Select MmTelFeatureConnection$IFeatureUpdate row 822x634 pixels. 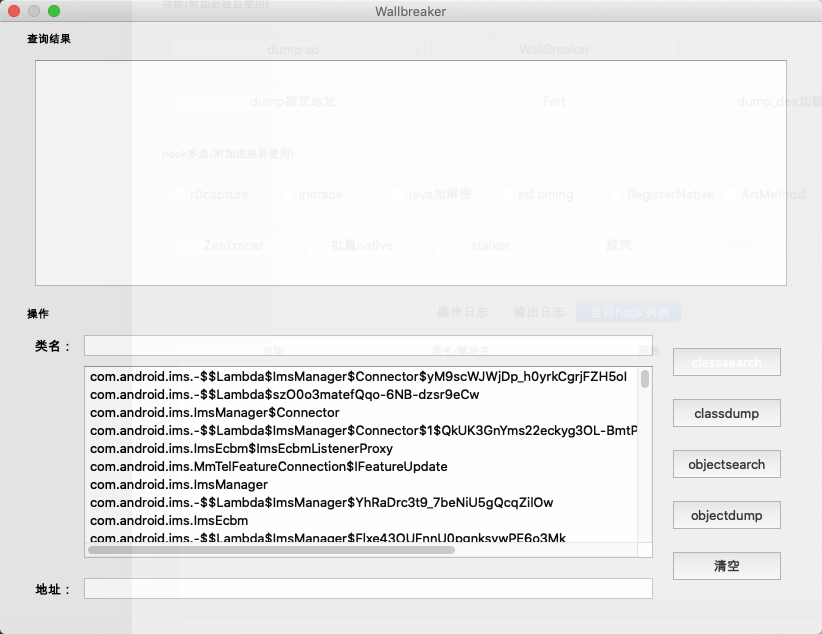click(363, 467)
